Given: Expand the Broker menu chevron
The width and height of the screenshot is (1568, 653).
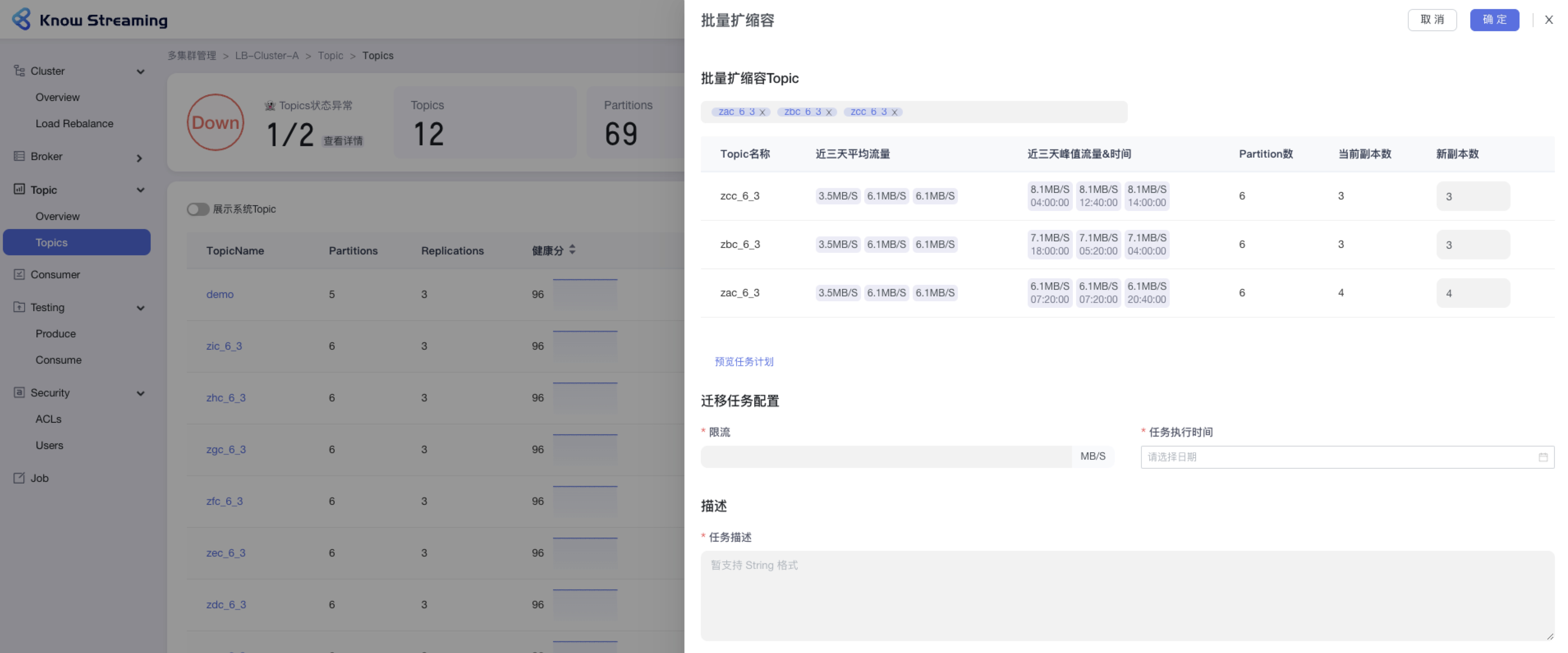Looking at the screenshot, I should tap(139, 158).
